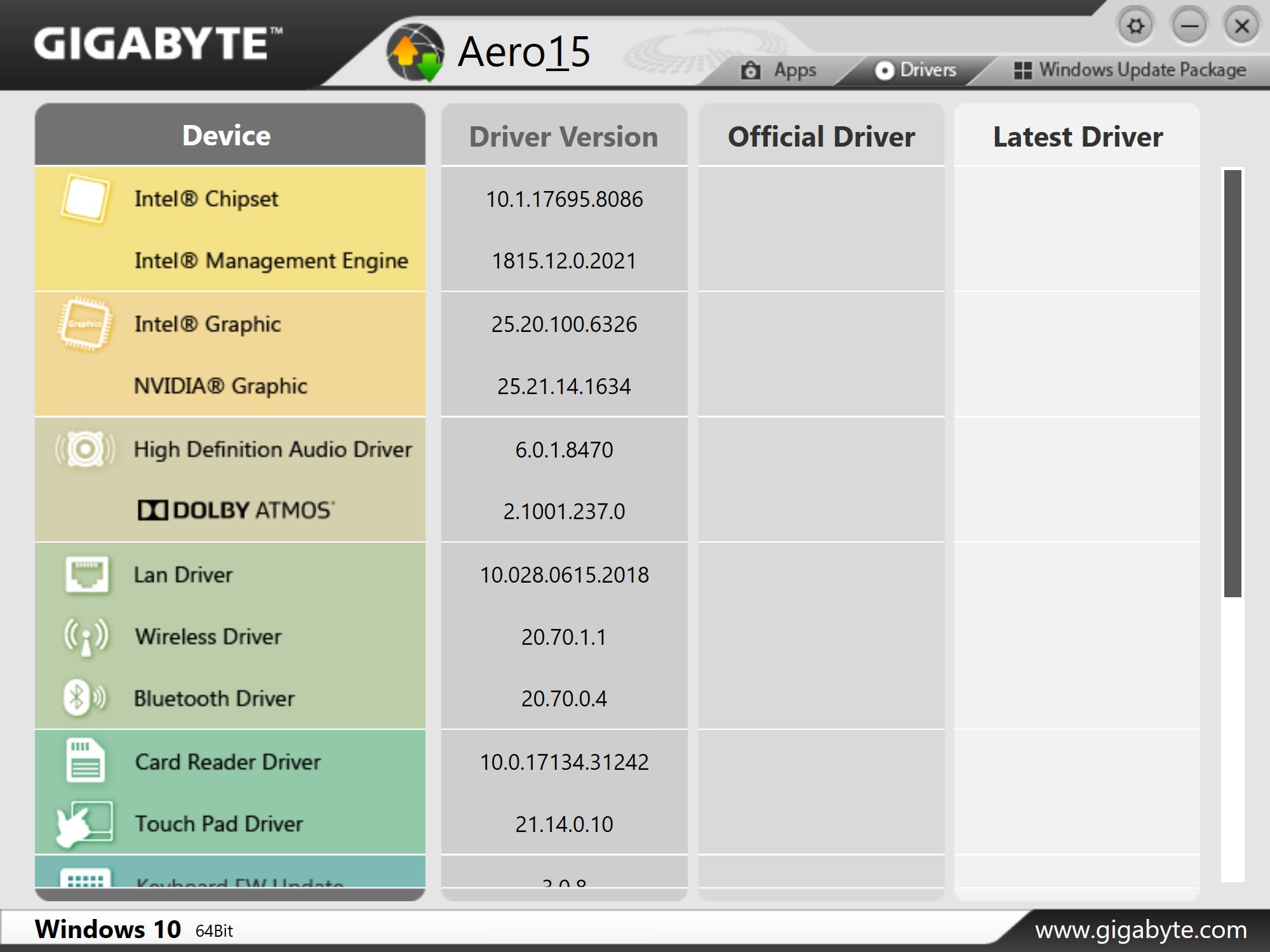Close the Smart Update window
This screenshot has width=1270, height=952.
1242,26
